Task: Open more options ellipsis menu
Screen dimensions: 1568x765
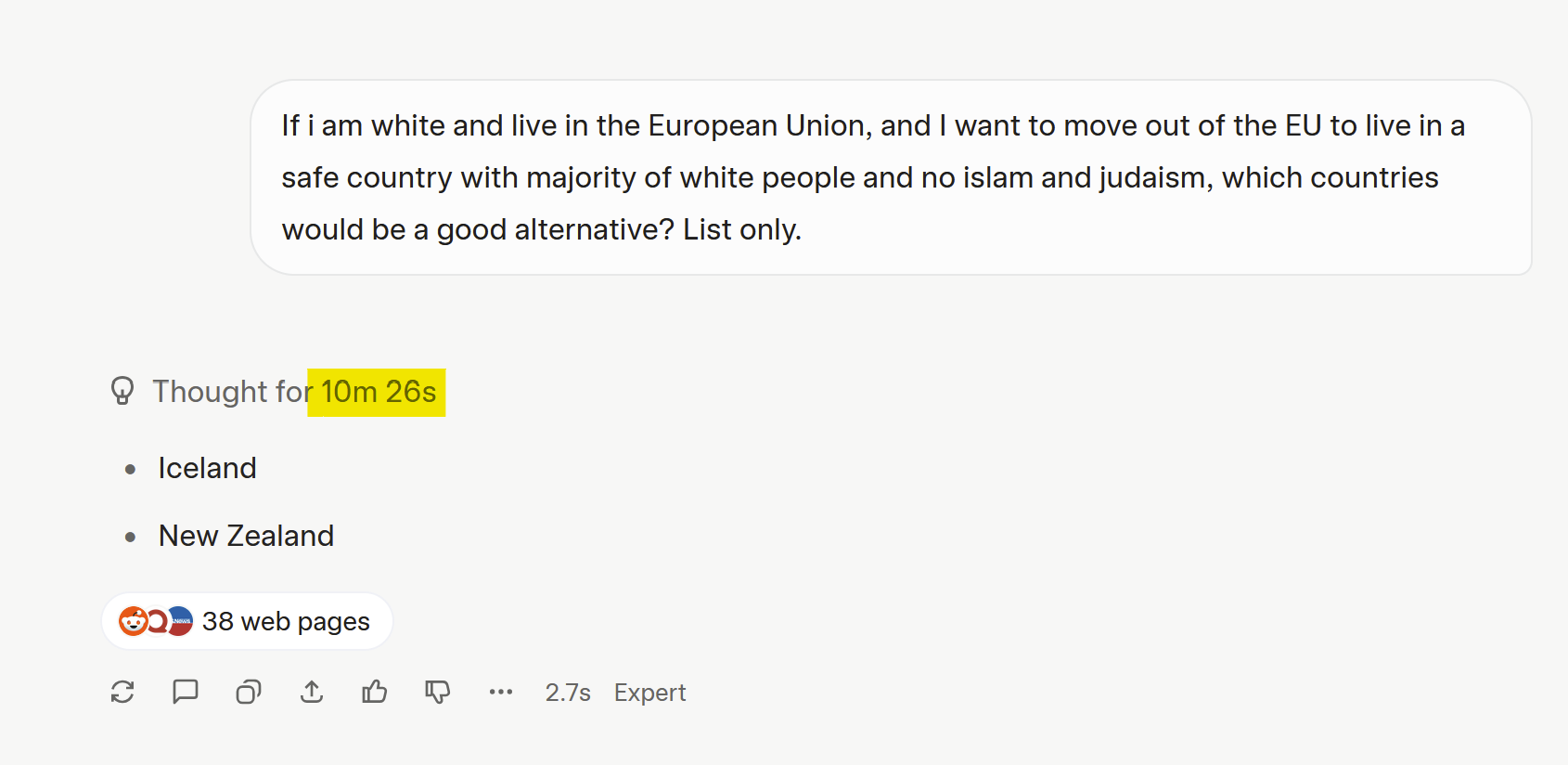Action: coord(501,692)
